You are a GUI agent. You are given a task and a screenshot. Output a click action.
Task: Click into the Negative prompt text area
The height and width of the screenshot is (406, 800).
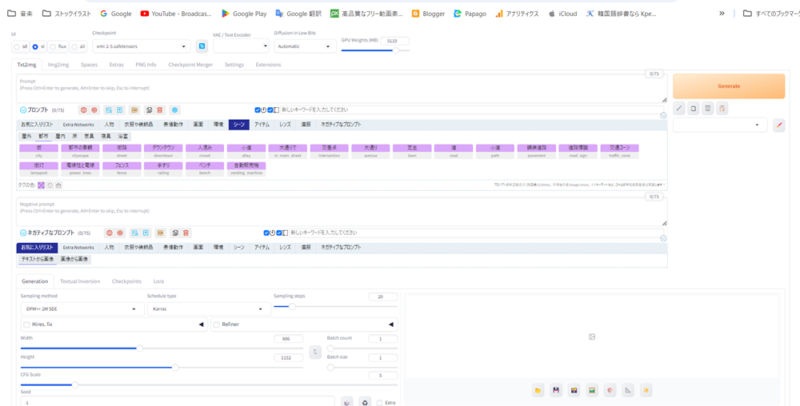point(341,212)
